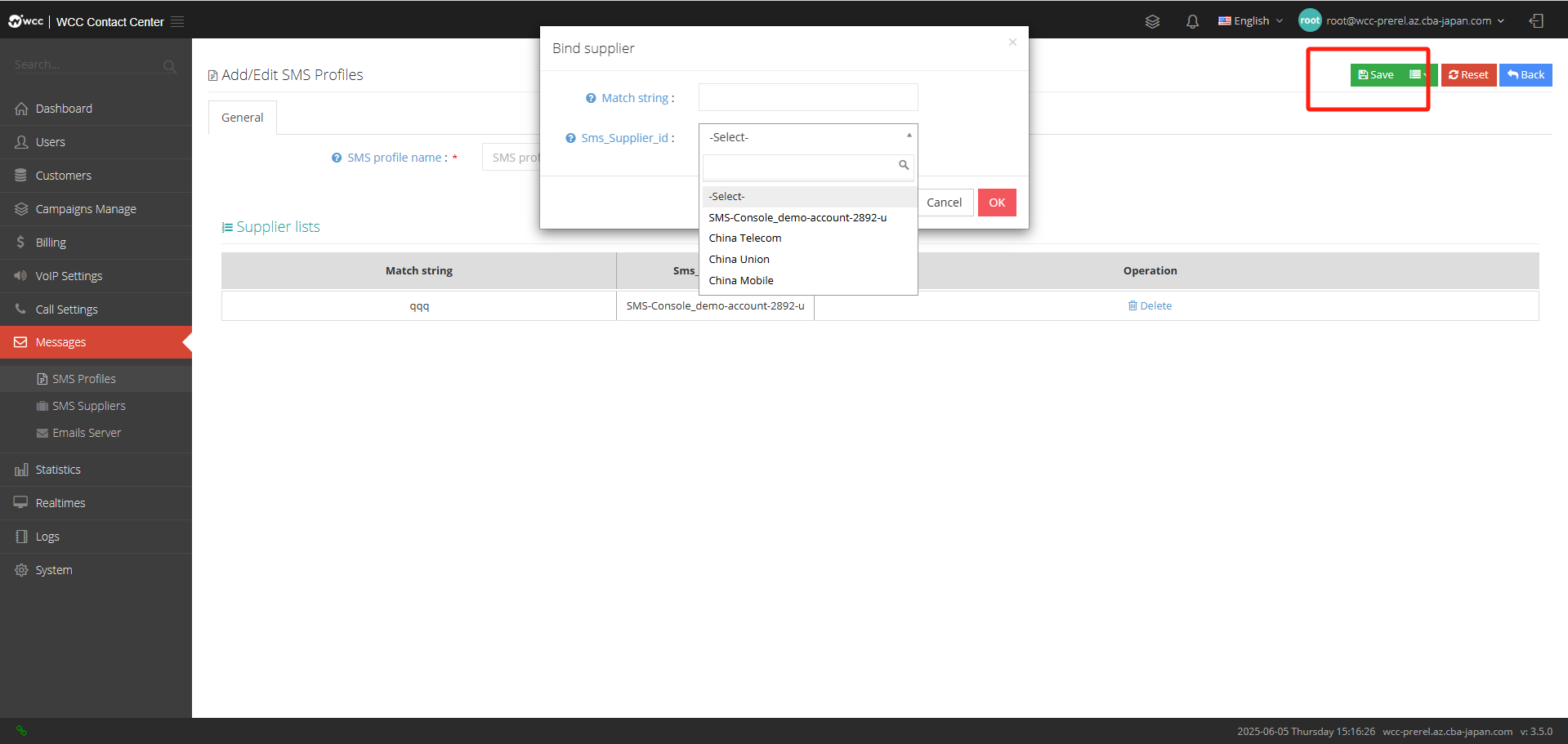This screenshot has width=1568, height=744.
Task: Click the supplier dropdown search field
Action: tap(808, 167)
